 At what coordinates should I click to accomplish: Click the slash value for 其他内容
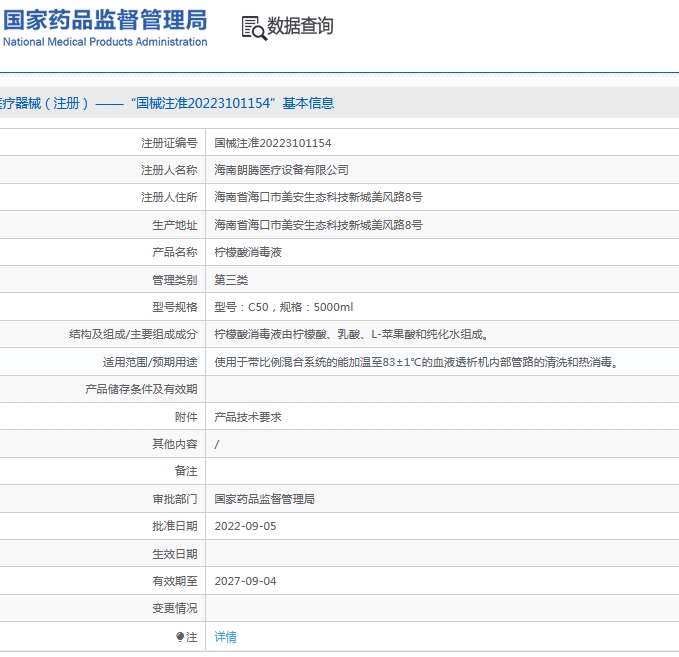[217, 444]
